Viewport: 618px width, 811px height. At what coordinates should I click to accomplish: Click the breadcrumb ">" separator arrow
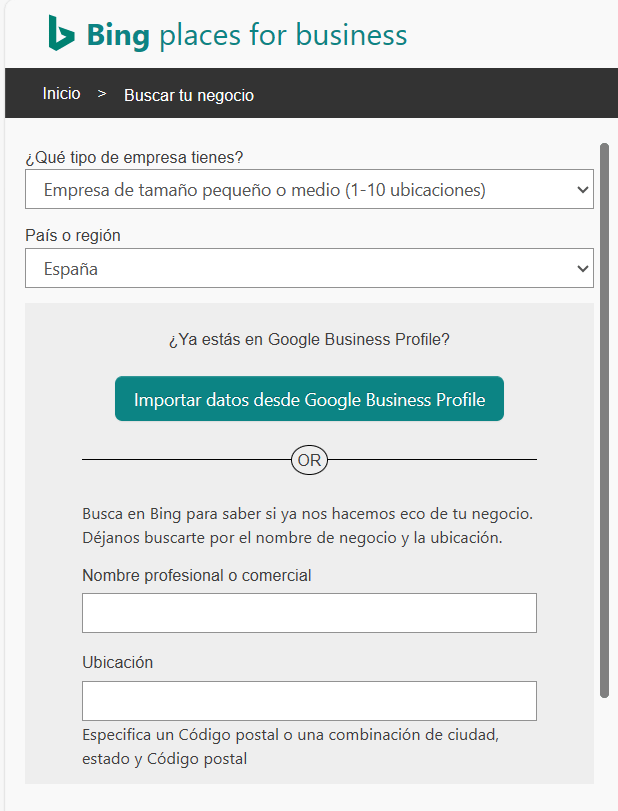[102, 94]
